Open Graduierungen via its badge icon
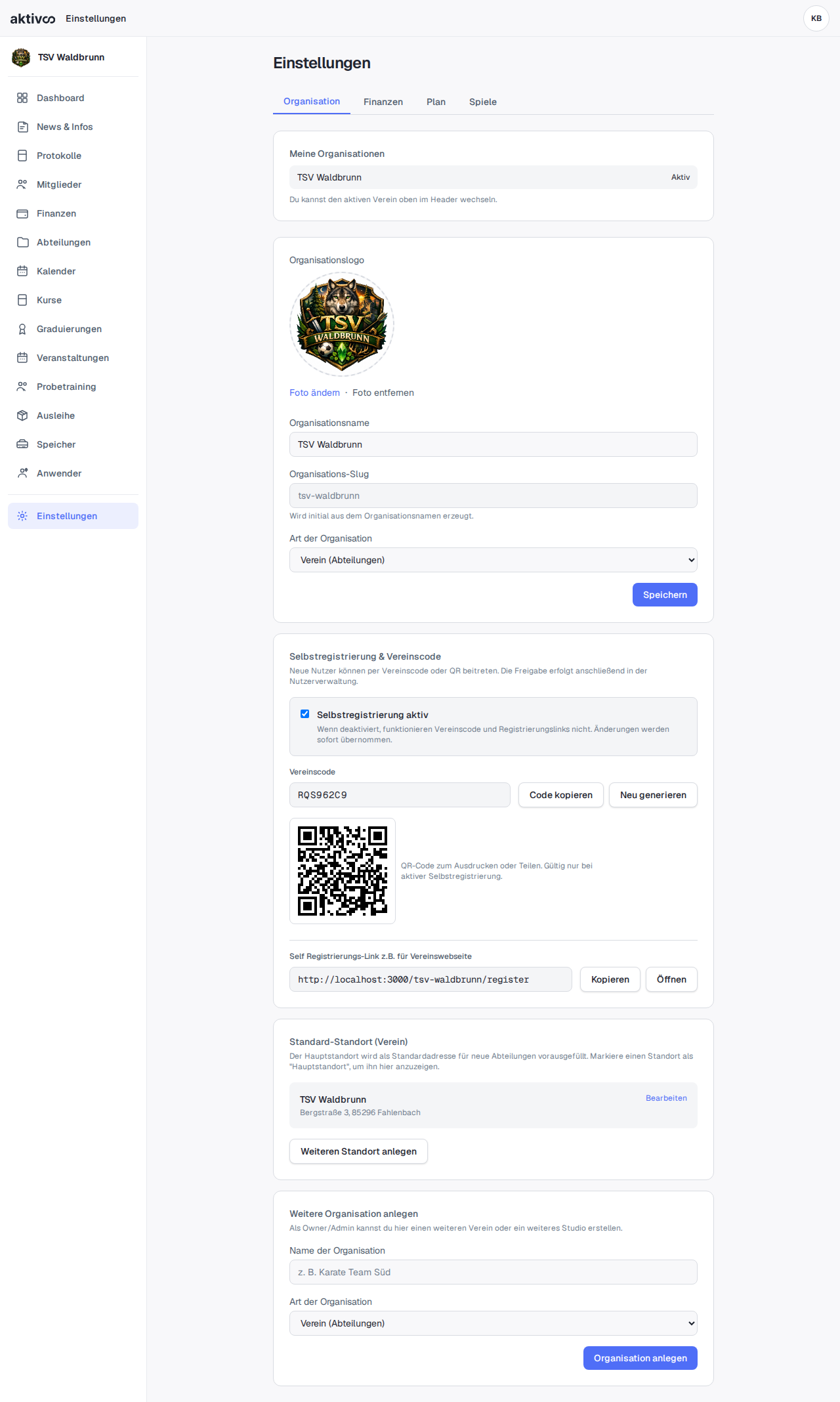The width and height of the screenshot is (840, 1402). (22, 329)
